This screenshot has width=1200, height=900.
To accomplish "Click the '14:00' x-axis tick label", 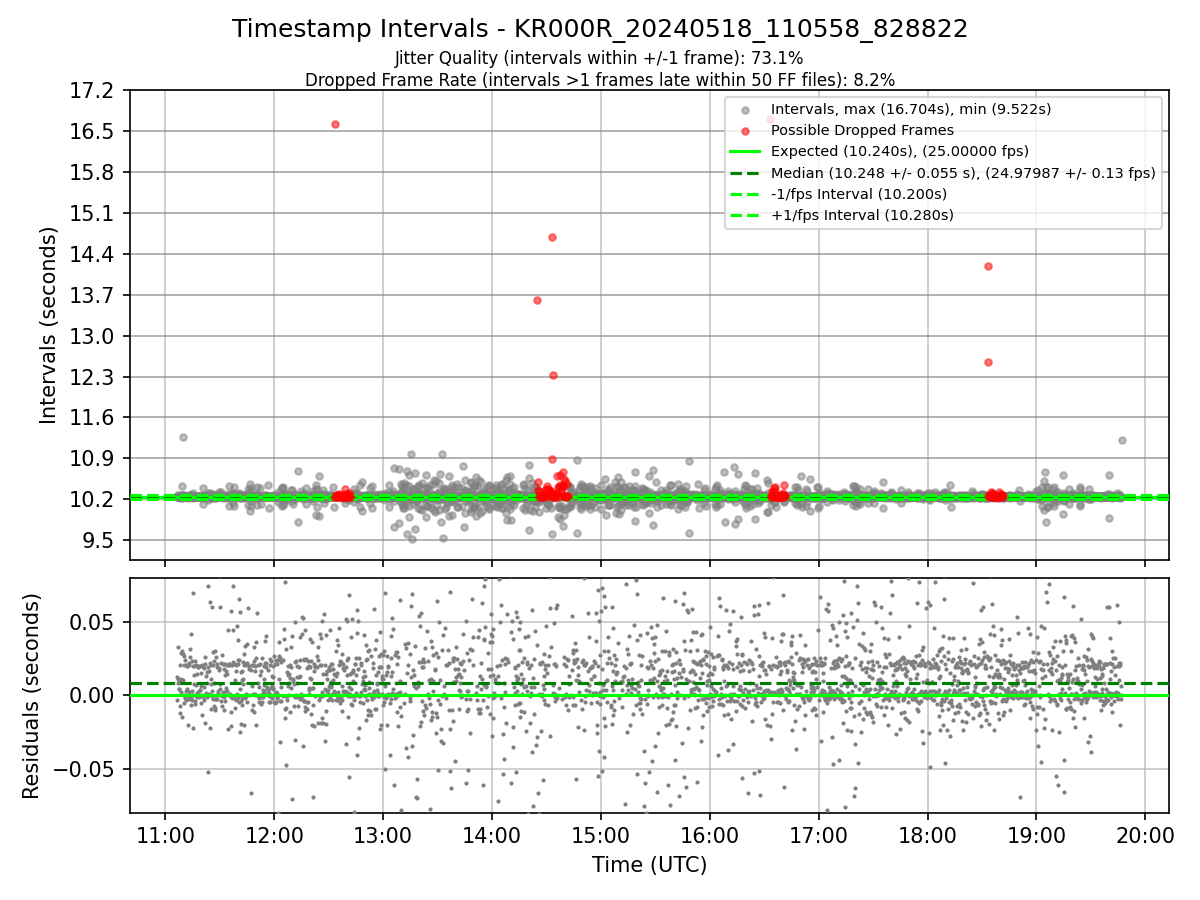I will pyautogui.click(x=491, y=837).
